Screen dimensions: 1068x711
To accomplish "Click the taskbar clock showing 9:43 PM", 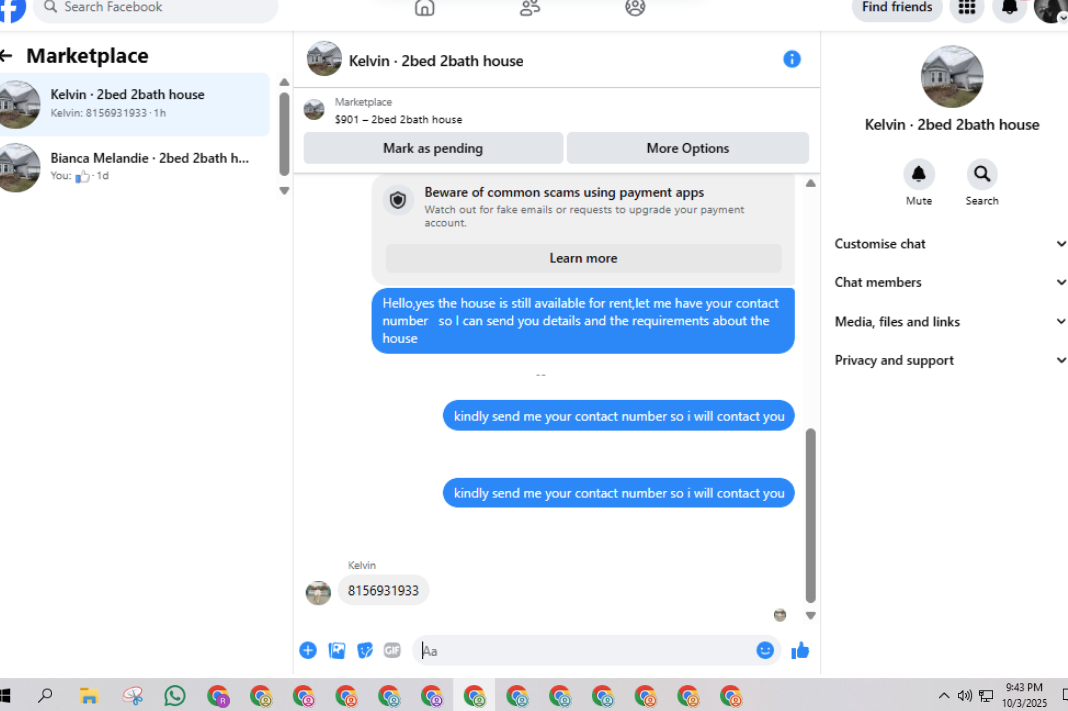I will (x=1024, y=695).
